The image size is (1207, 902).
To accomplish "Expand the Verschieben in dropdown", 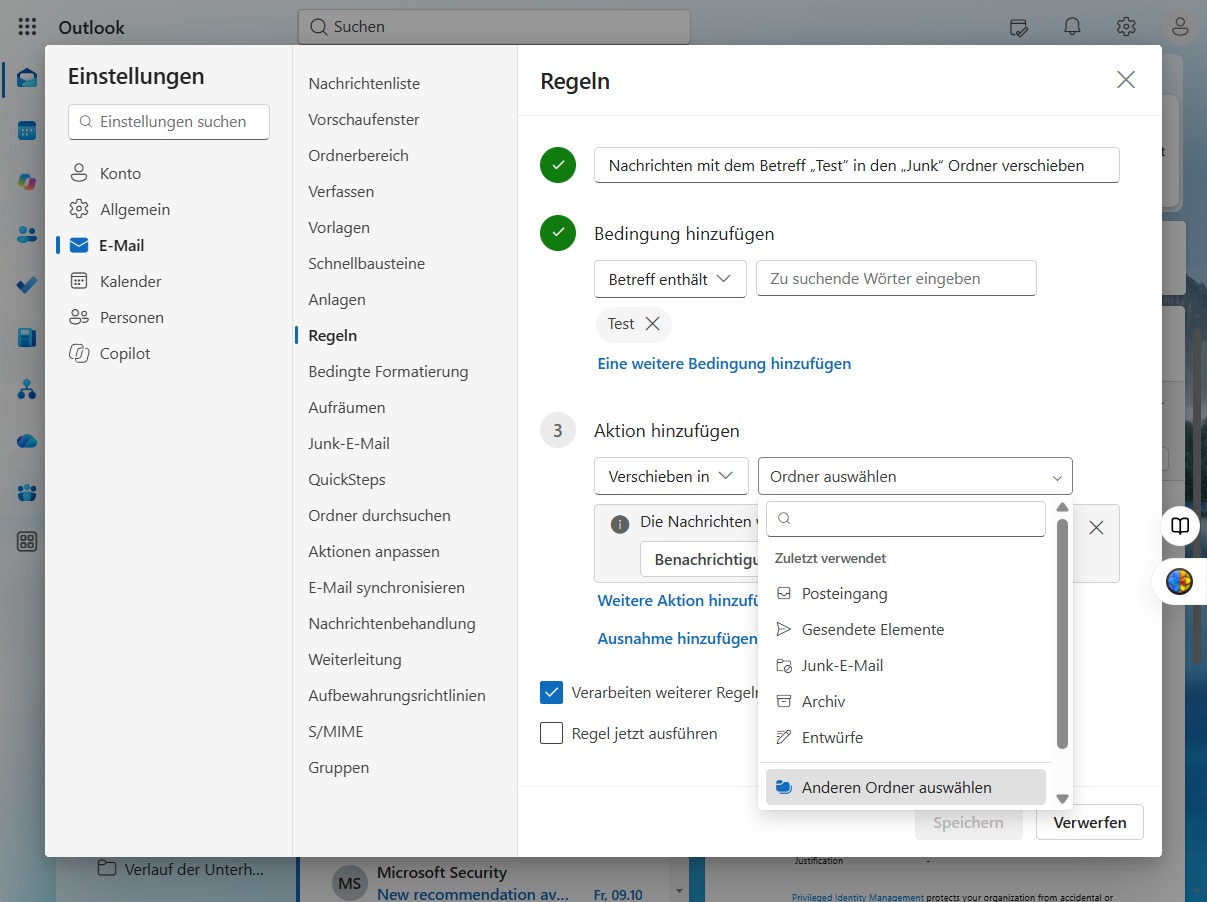I will tap(671, 476).
